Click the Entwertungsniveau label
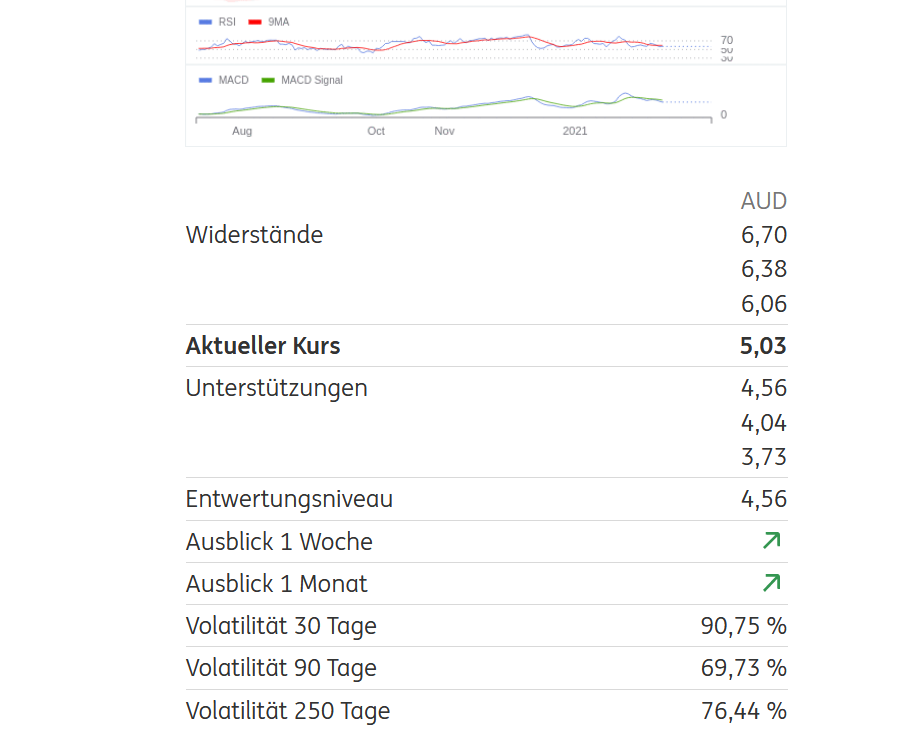The image size is (898, 751). click(x=289, y=499)
